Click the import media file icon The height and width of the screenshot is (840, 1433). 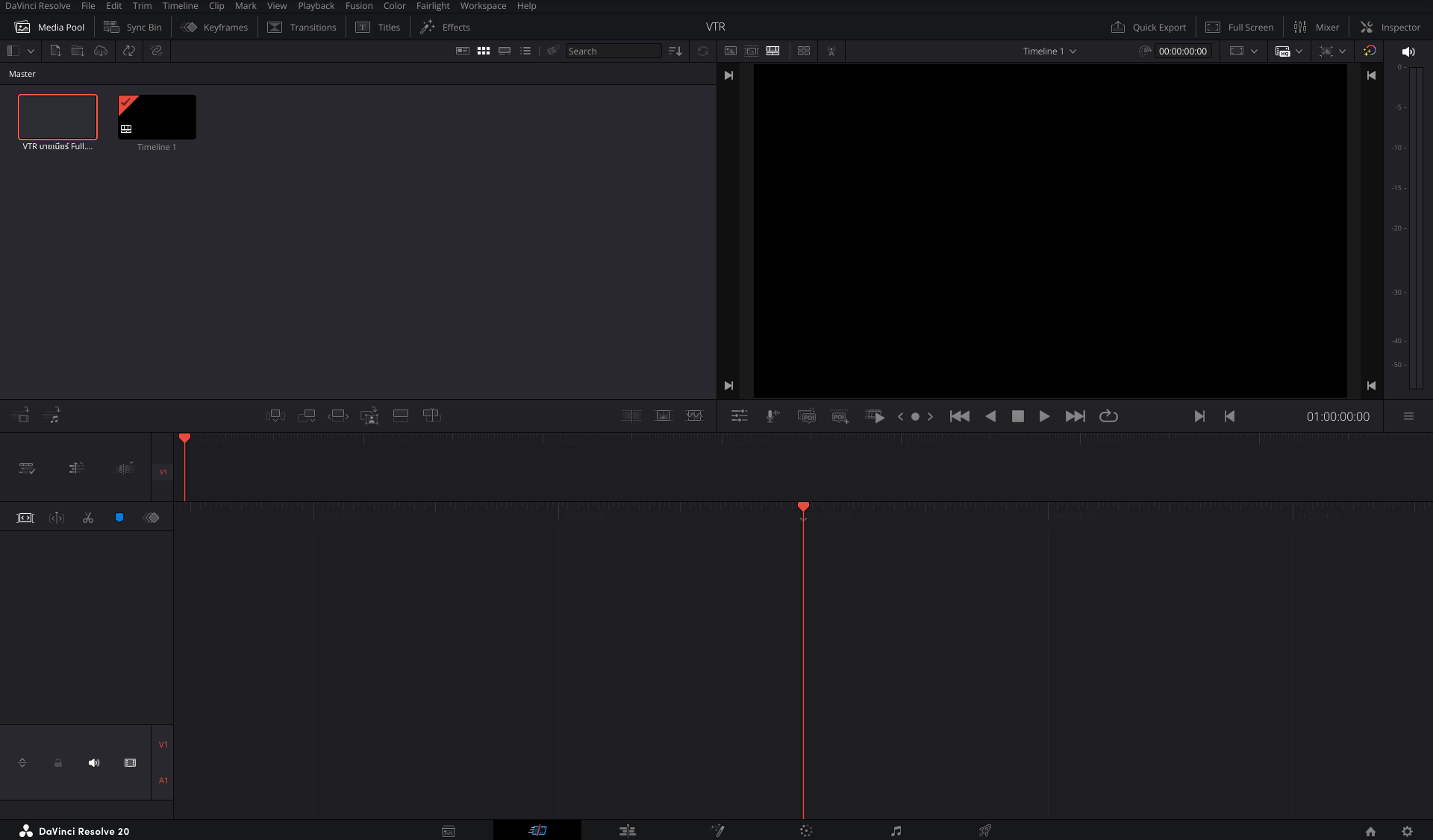tap(55, 51)
